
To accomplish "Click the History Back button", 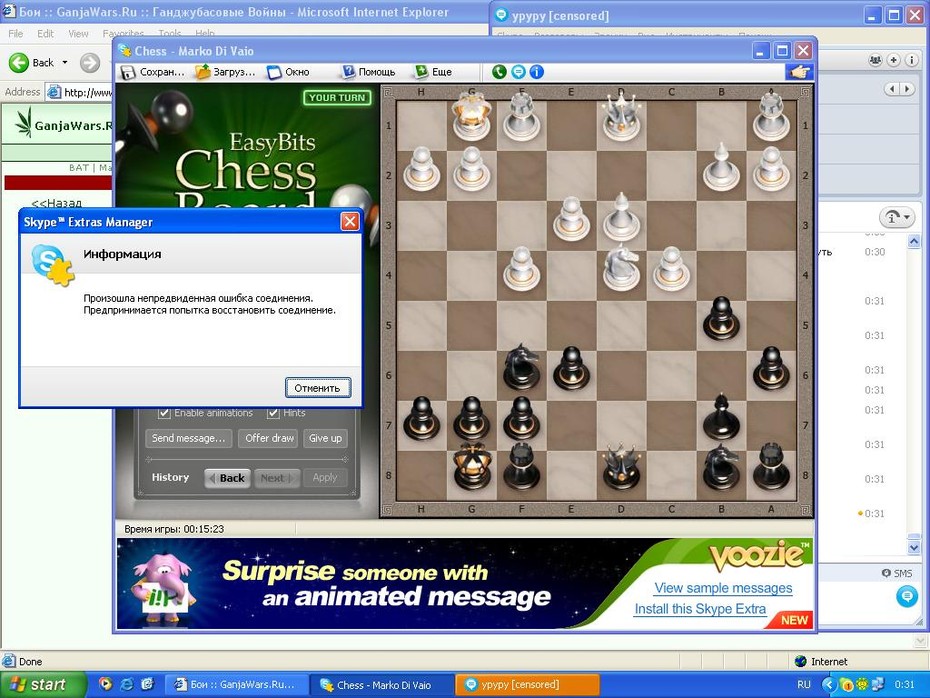I will tap(228, 478).
